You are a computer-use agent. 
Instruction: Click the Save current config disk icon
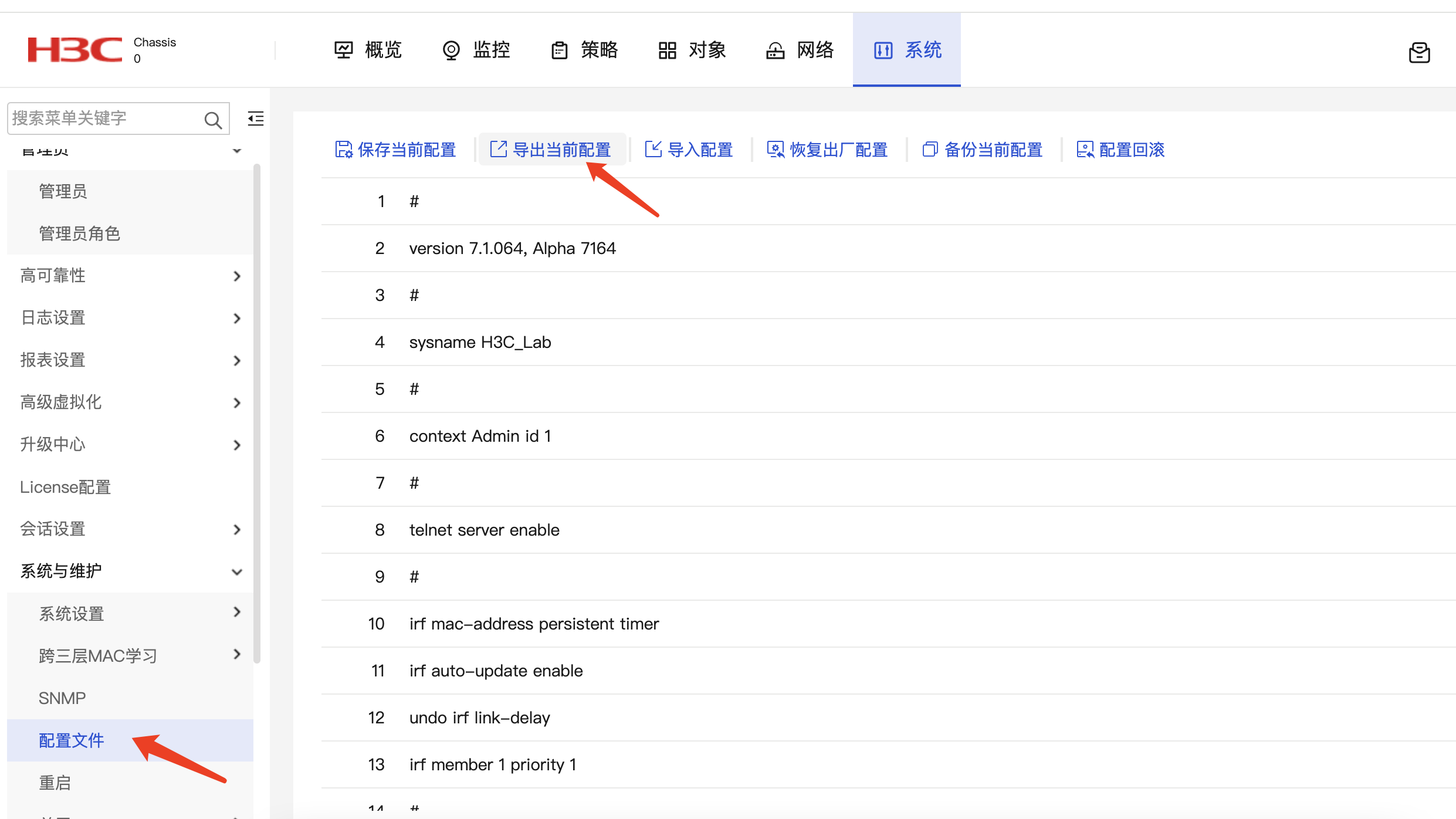tap(343, 150)
